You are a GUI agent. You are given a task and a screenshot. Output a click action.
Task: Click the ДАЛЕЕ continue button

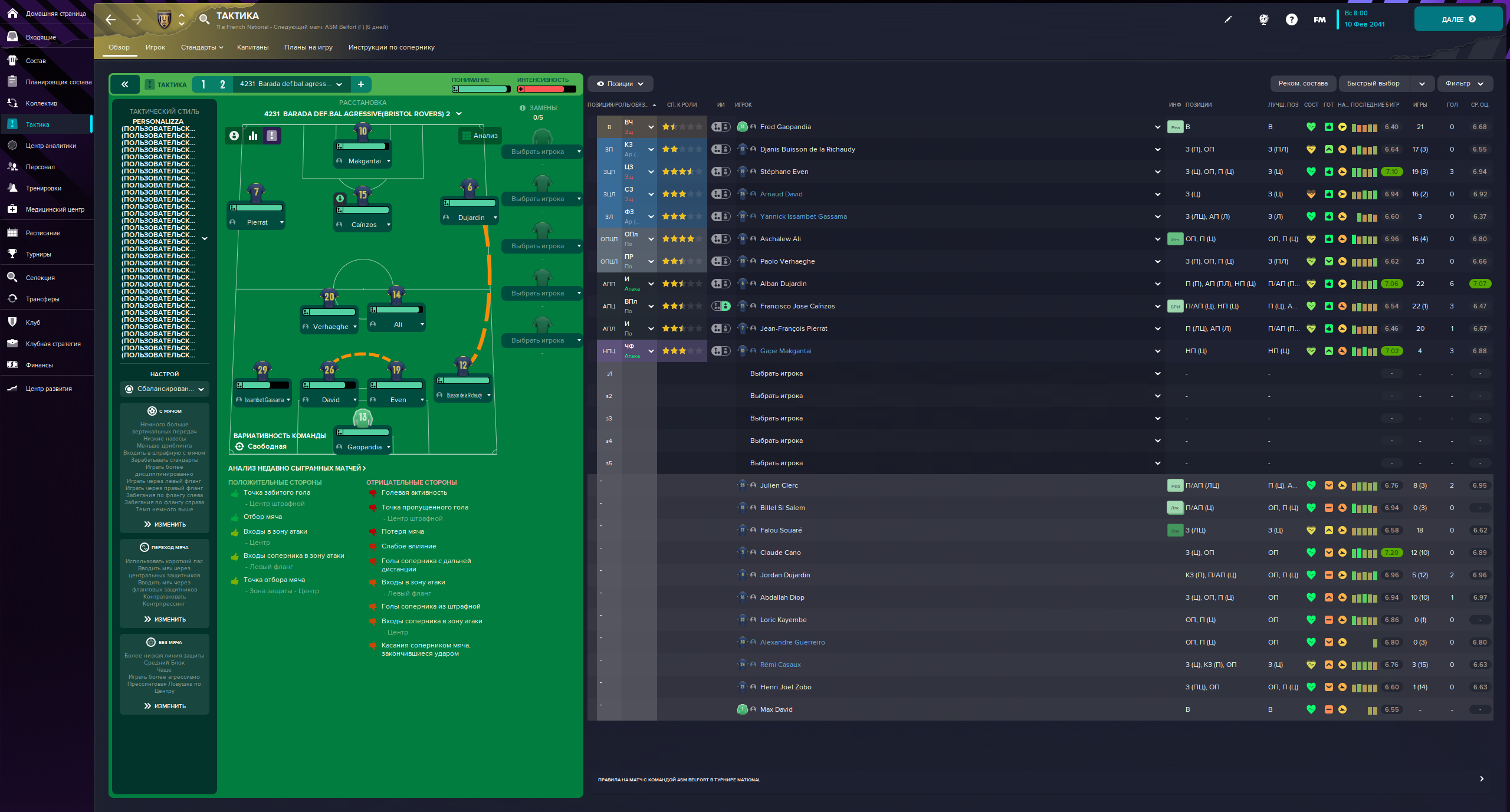1458,19
